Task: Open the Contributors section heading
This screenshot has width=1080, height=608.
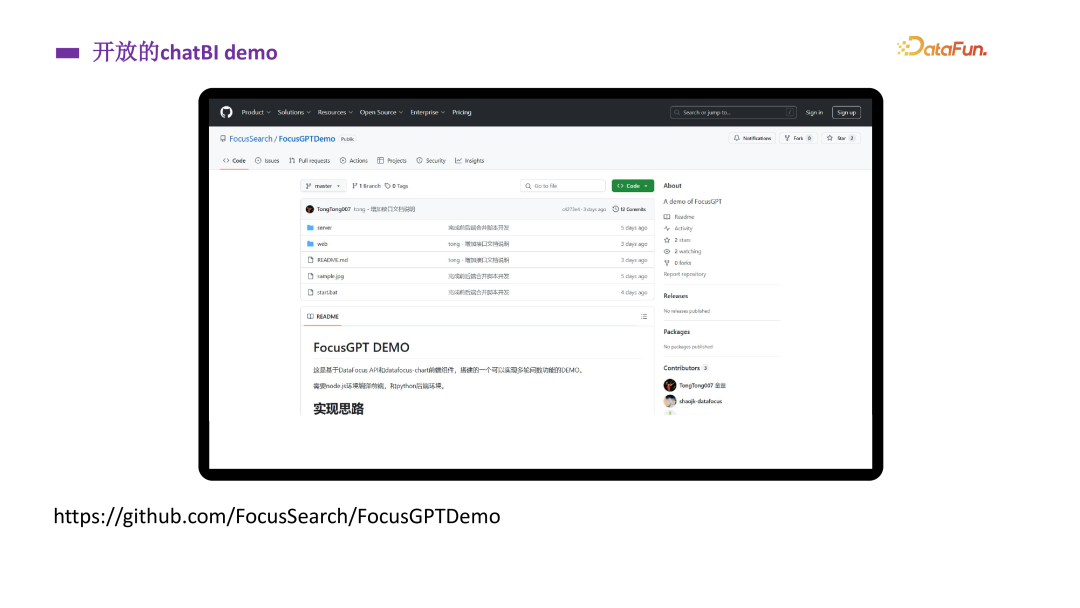Action: tap(685, 368)
